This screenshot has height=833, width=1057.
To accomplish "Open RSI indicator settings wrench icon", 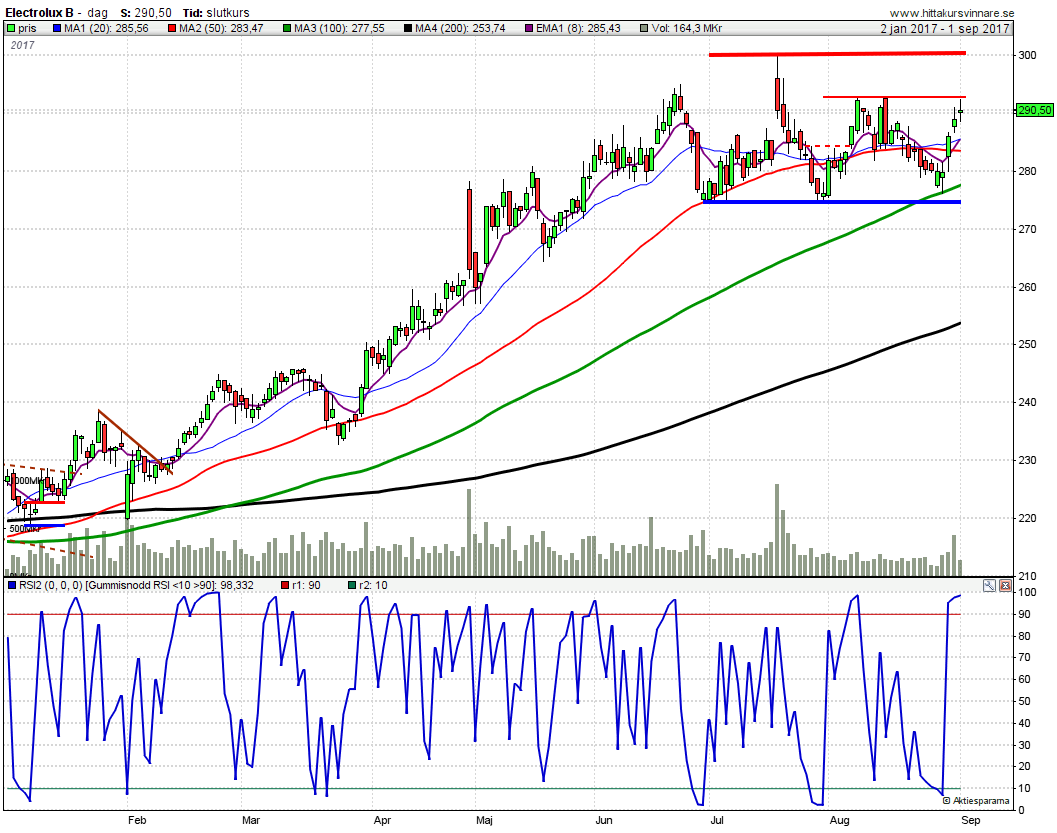I will click(989, 586).
